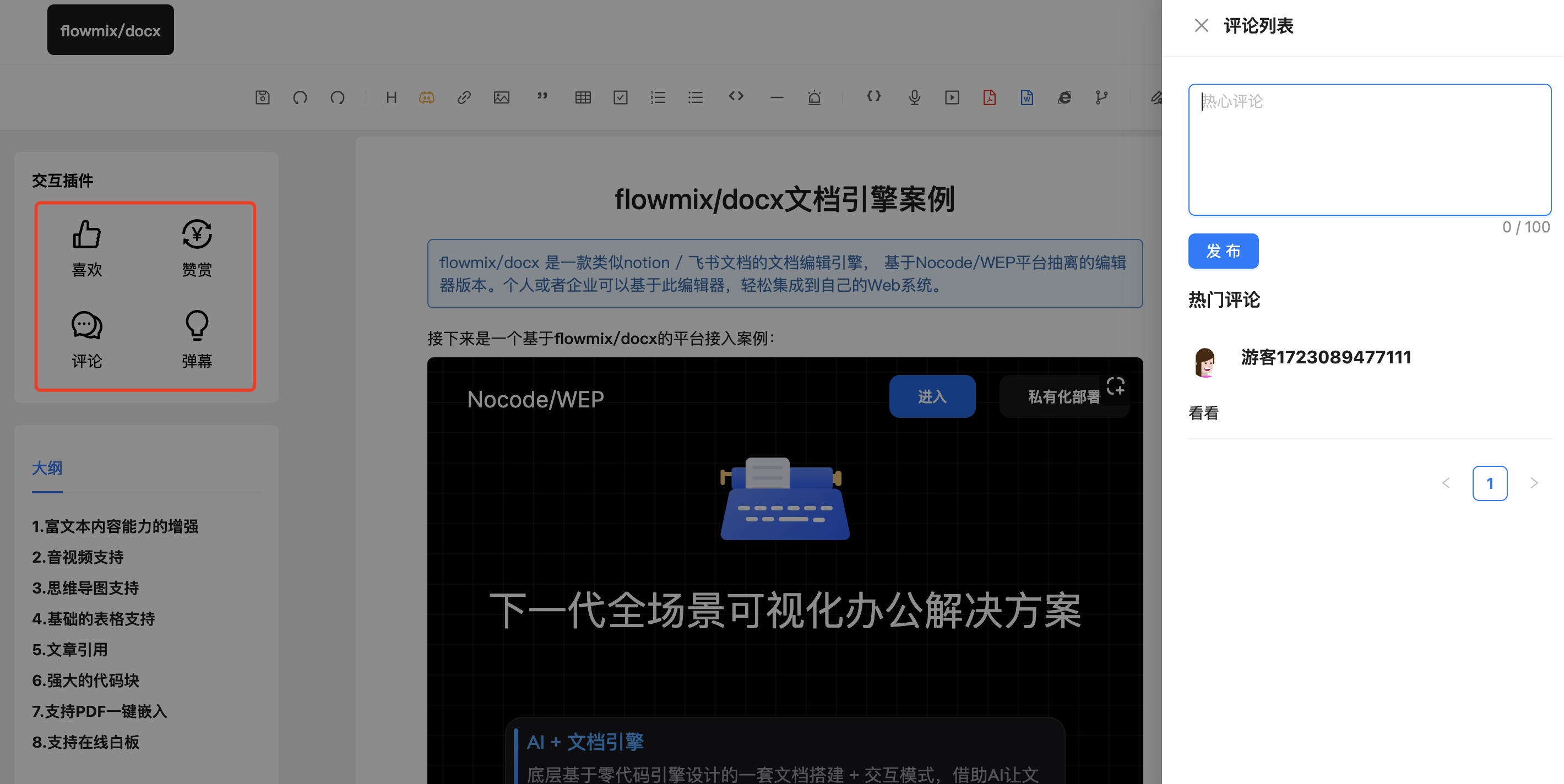Screen dimensions: 1564x784
Task: Click the comment text 看看
Action: click(1203, 413)
